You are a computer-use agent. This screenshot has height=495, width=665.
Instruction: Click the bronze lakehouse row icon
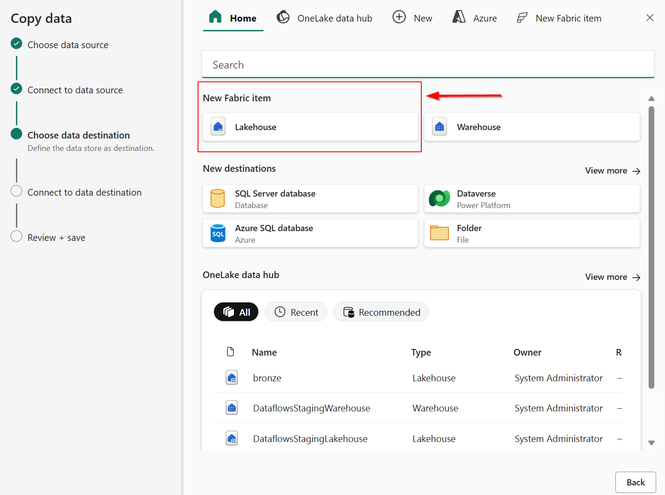point(232,378)
